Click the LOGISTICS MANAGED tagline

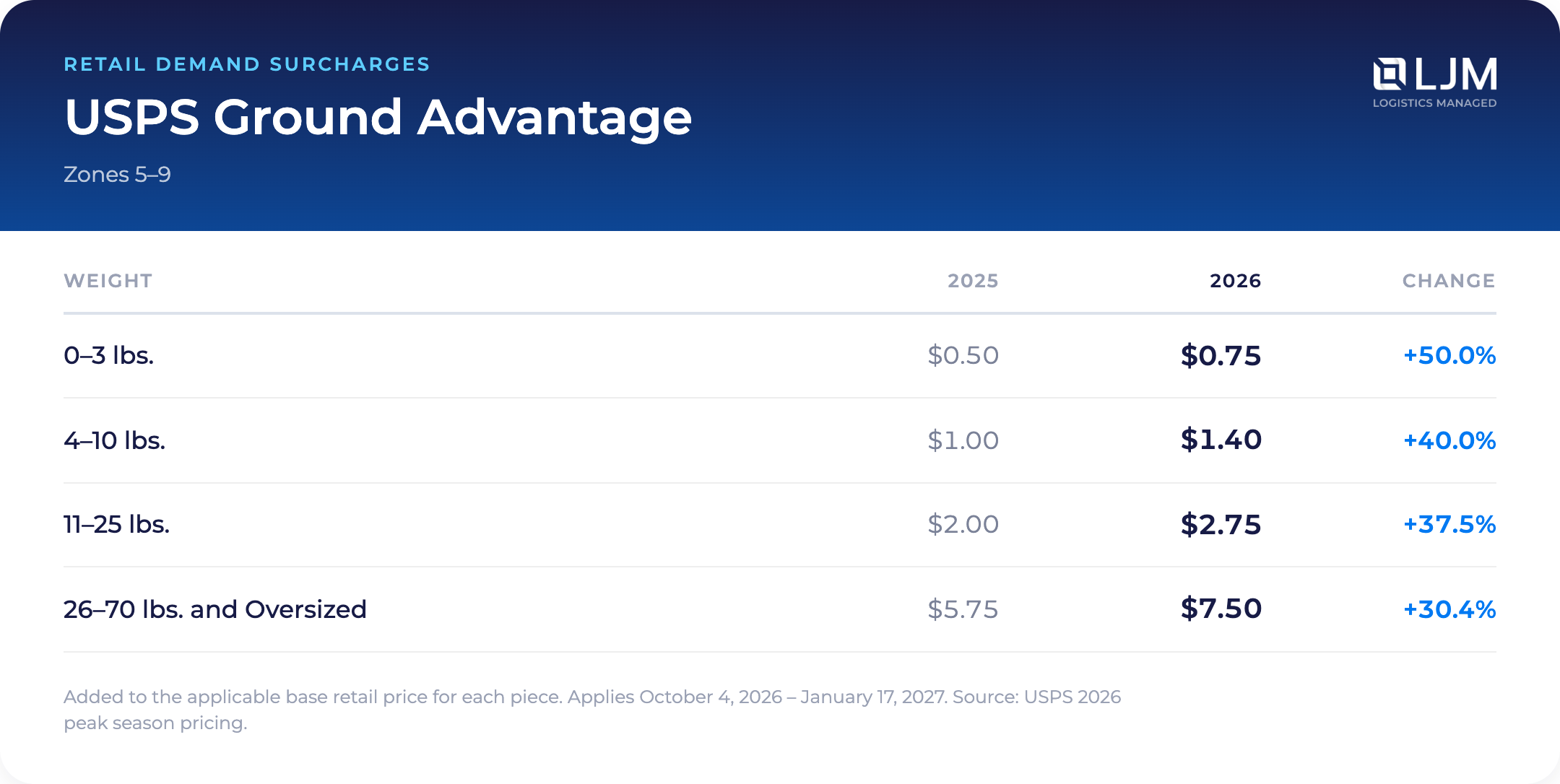click(x=1434, y=103)
